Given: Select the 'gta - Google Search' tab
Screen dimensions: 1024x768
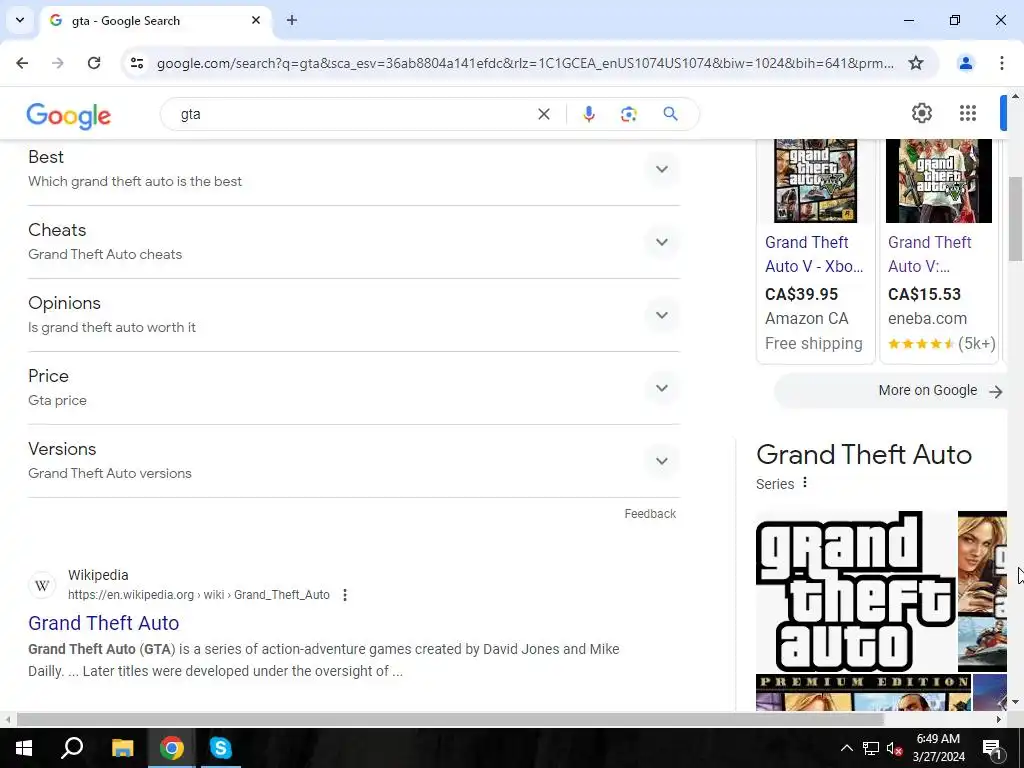Looking at the screenshot, I should (155, 21).
